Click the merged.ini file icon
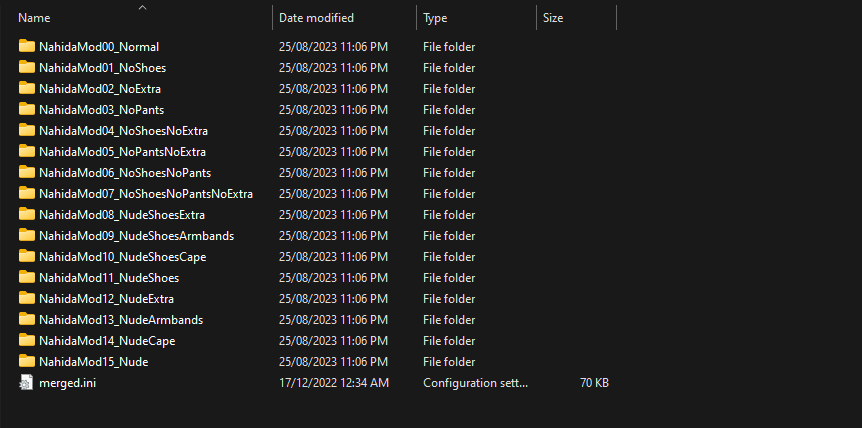The height and width of the screenshot is (428, 862). pyautogui.click(x=27, y=382)
